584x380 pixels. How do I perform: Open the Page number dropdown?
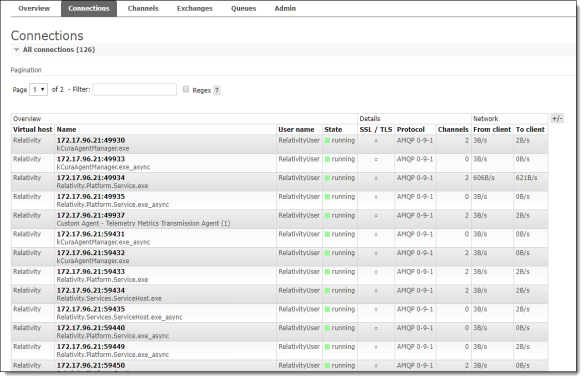pyautogui.click(x=38, y=89)
